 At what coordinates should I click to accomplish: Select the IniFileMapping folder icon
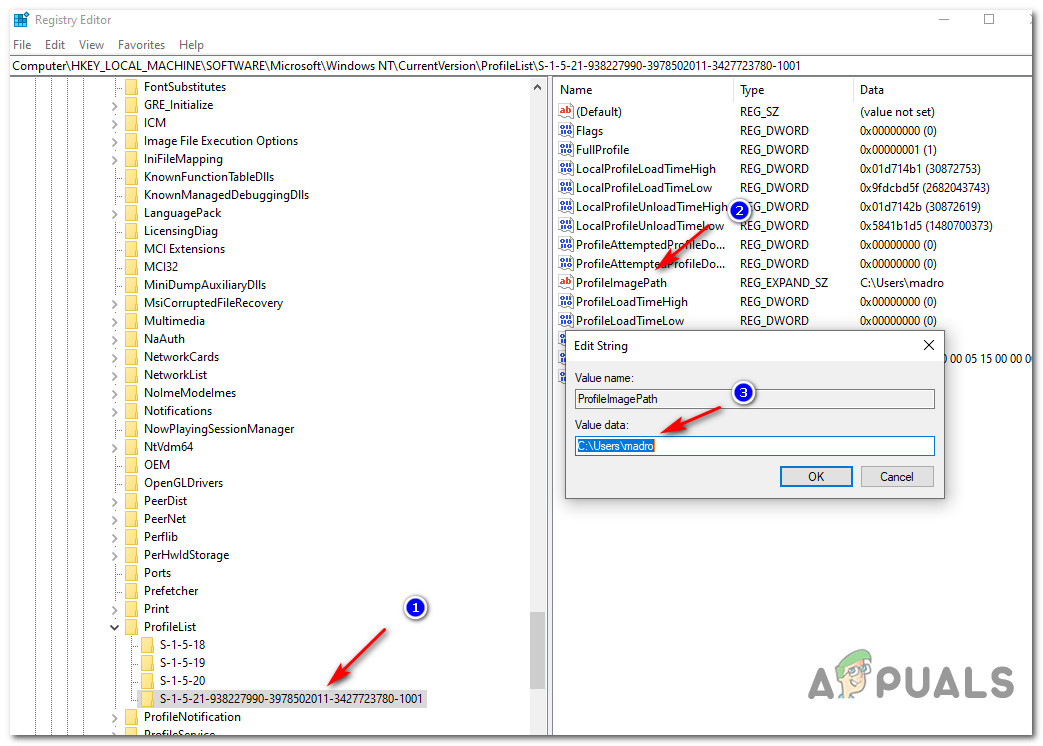tap(131, 159)
